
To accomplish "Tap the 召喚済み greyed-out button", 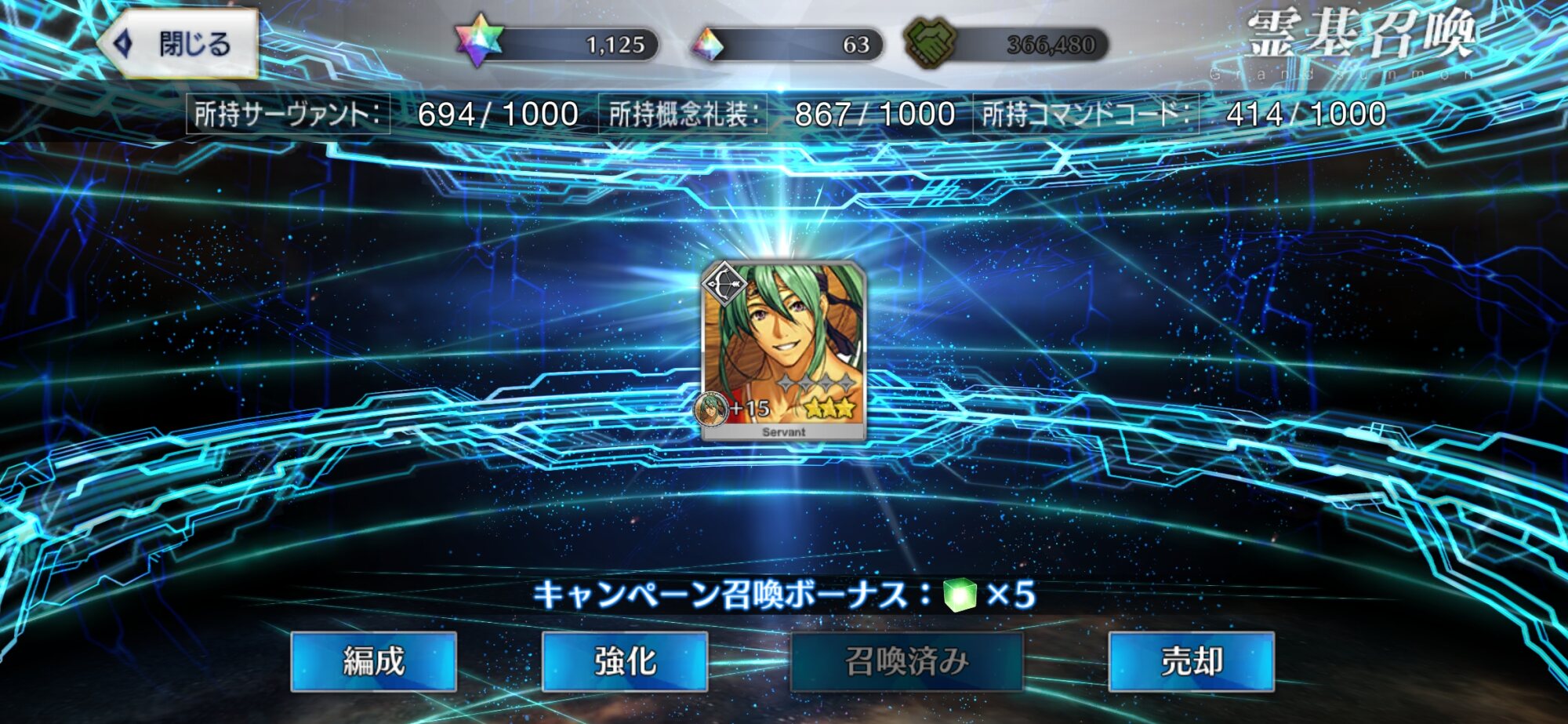I will click(907, 661).
